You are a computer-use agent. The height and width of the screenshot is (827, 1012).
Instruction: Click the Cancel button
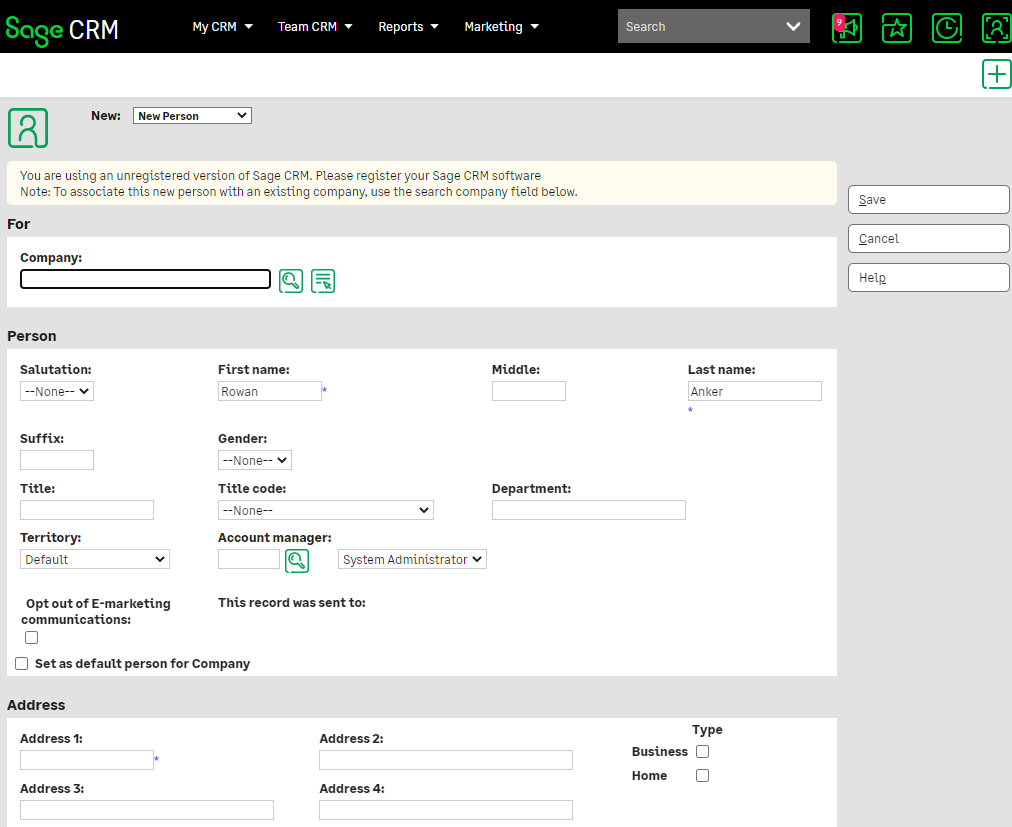pyautogui.click(x=928, y=239)
